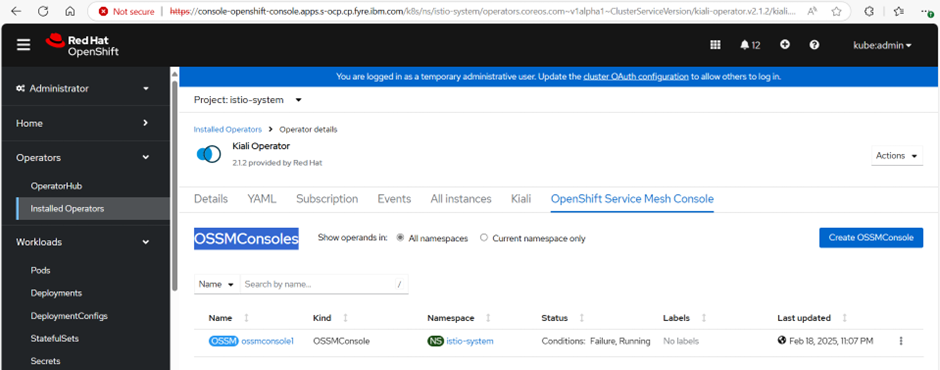940x370 pixels.
Task: Click the Red Hat OpenShift logo
Action: tap(82, 46)
